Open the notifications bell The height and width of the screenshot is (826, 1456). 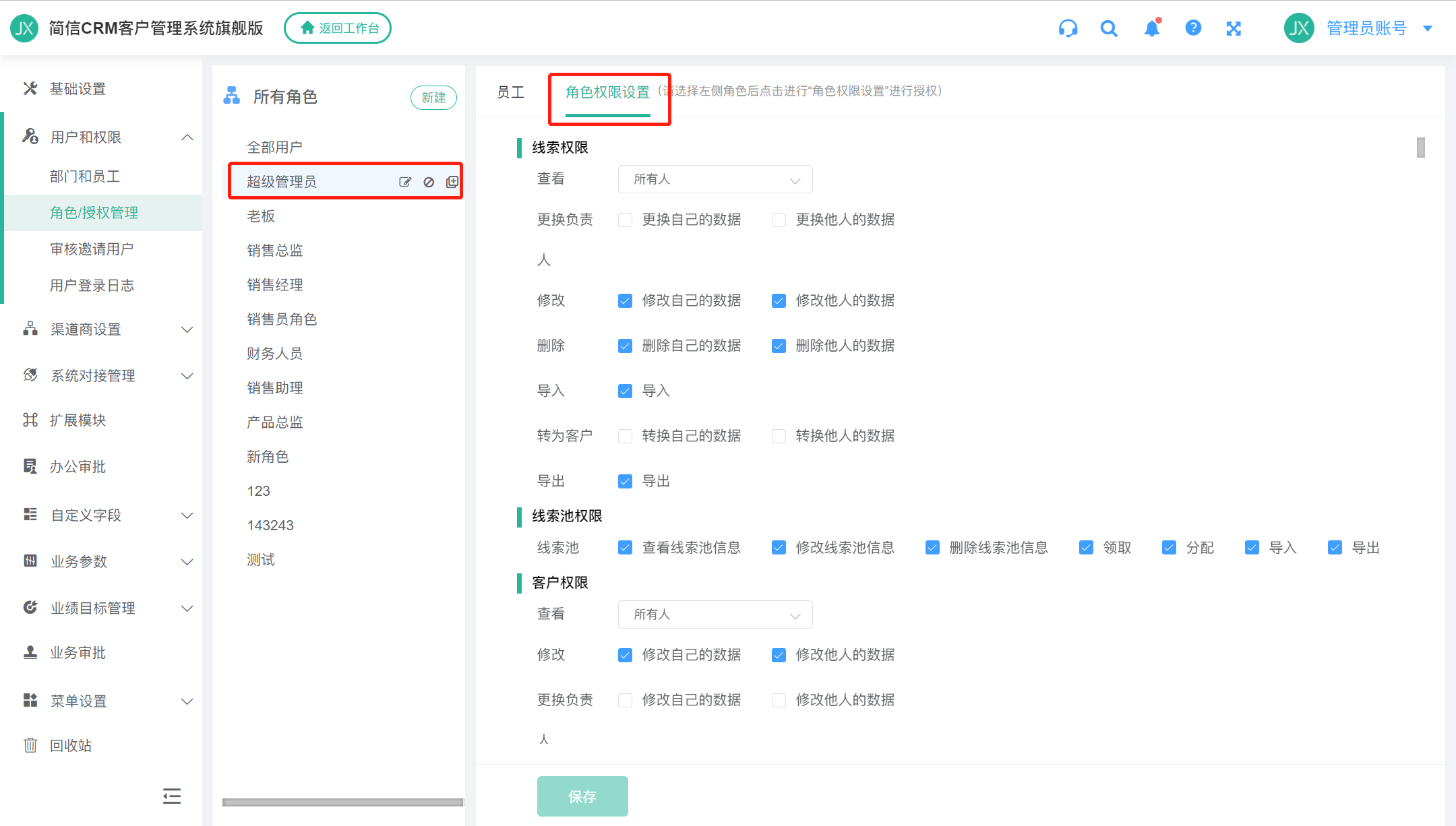1152,28
